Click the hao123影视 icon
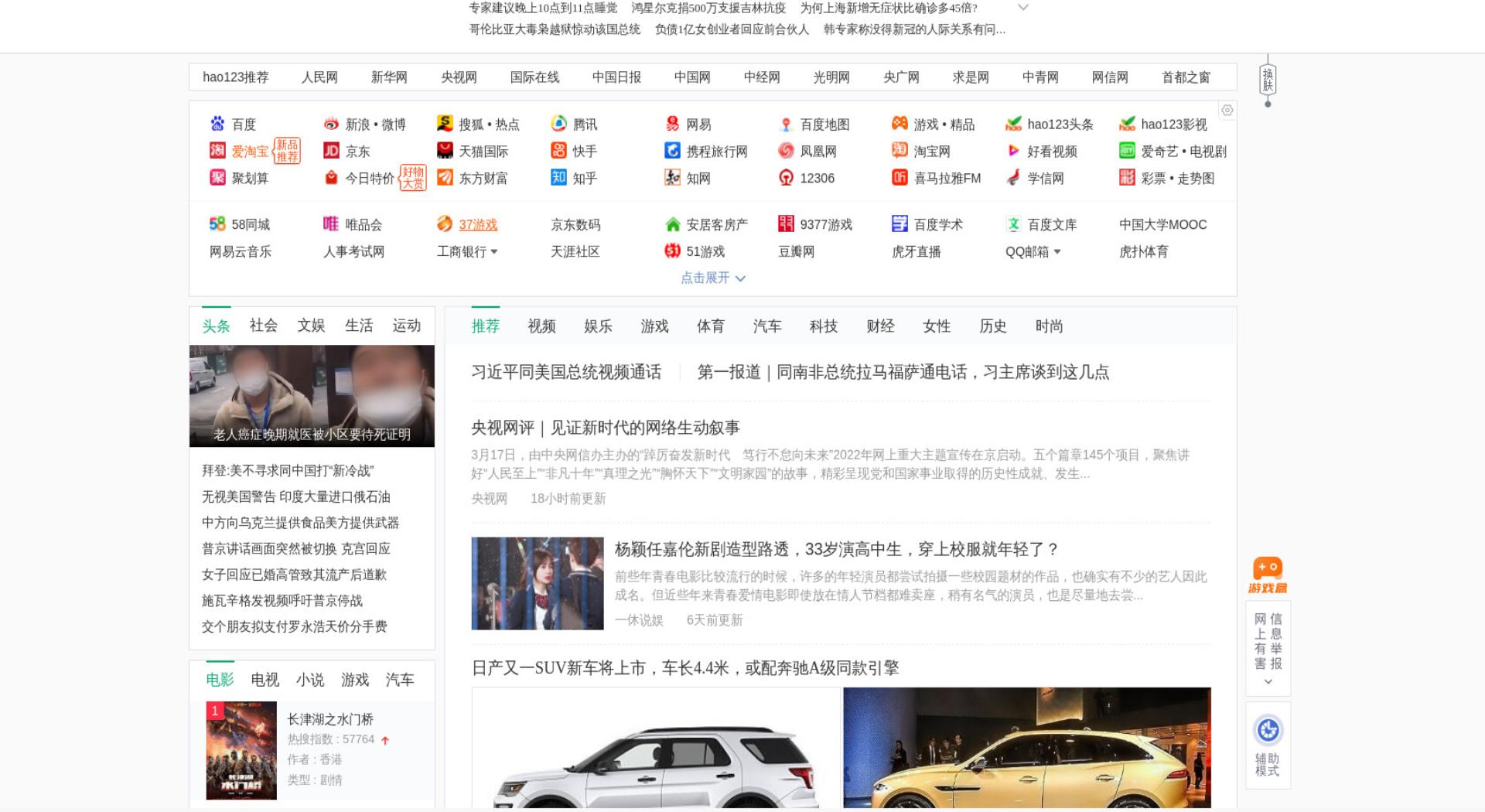 1127,124
